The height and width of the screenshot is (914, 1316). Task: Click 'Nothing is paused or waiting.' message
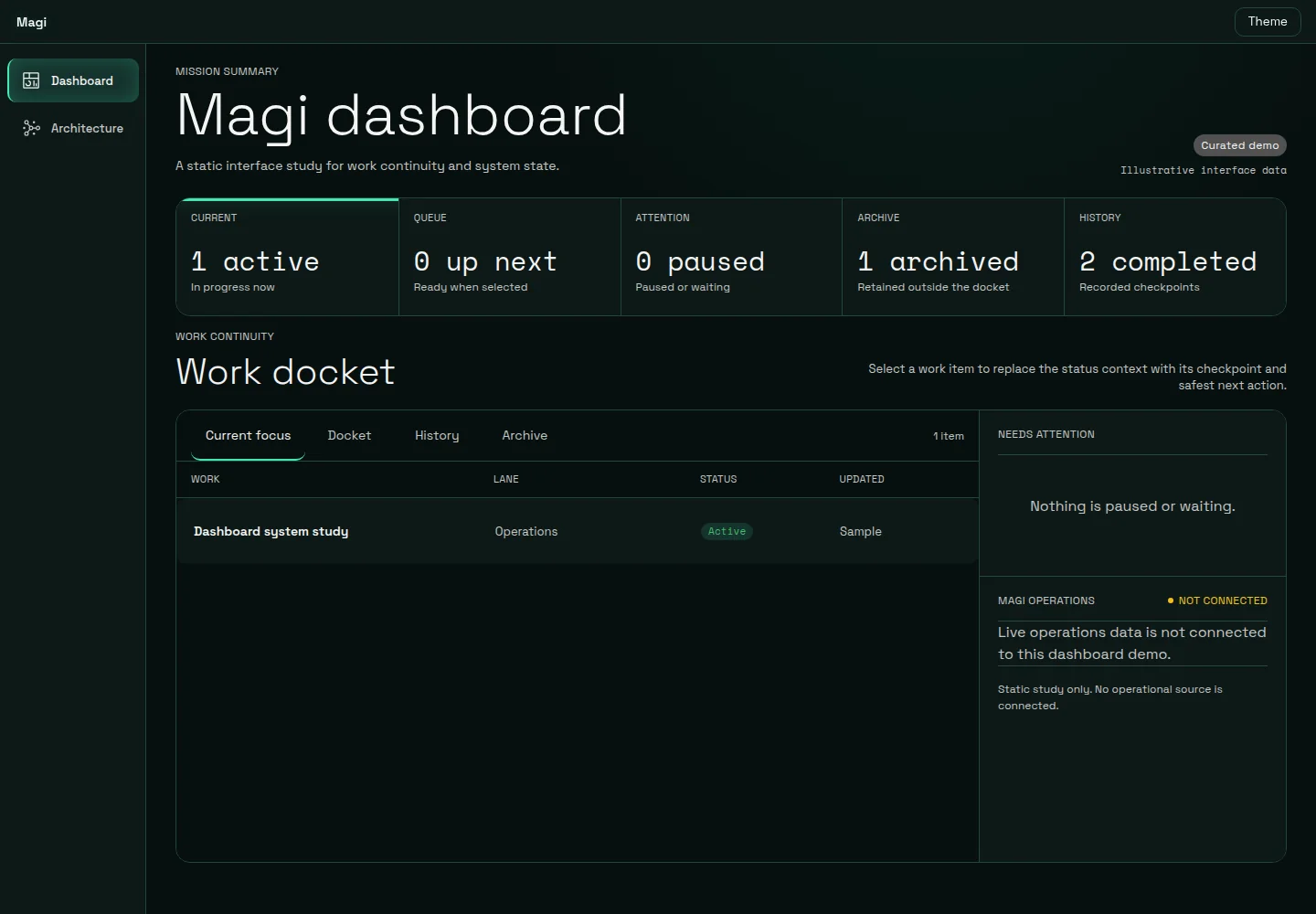point(1132,506)
